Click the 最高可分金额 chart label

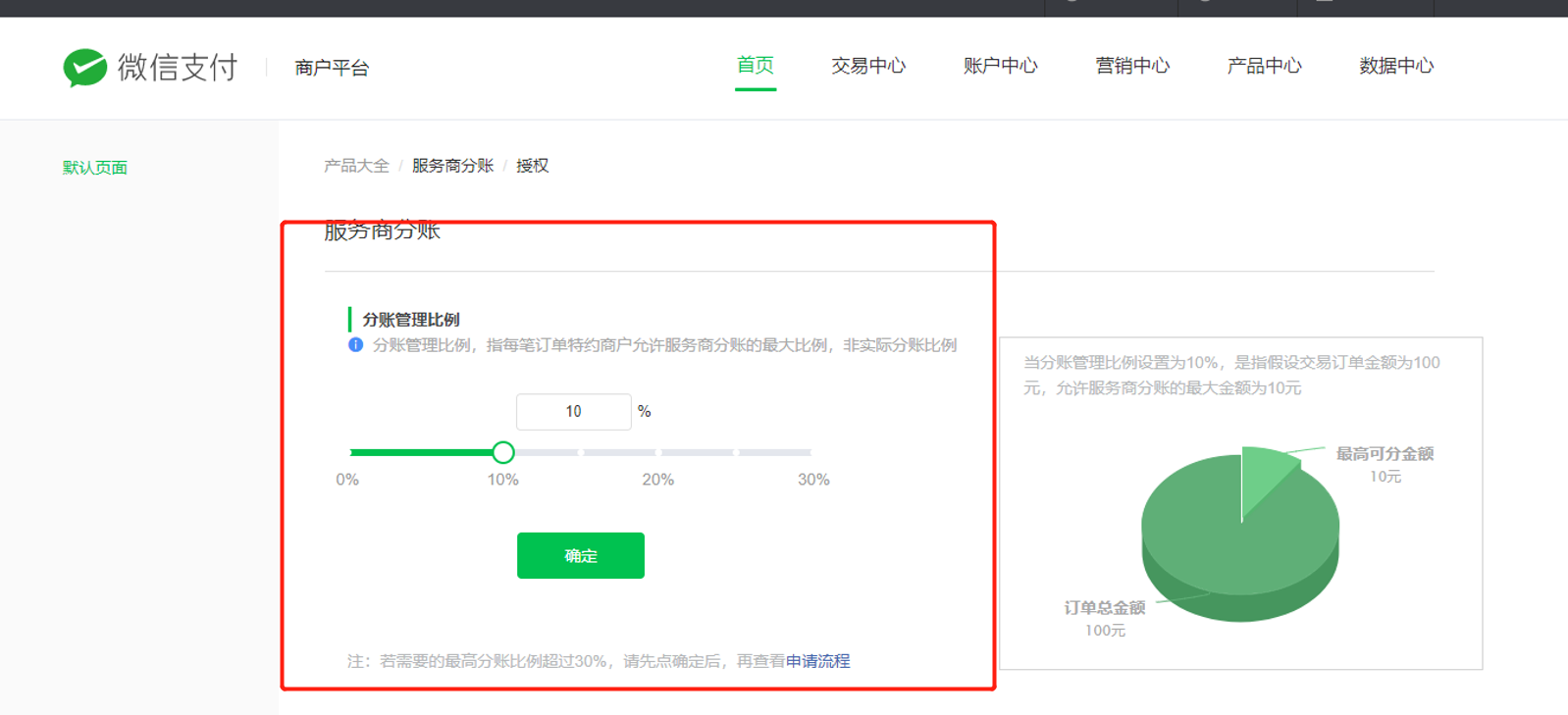1385,454
